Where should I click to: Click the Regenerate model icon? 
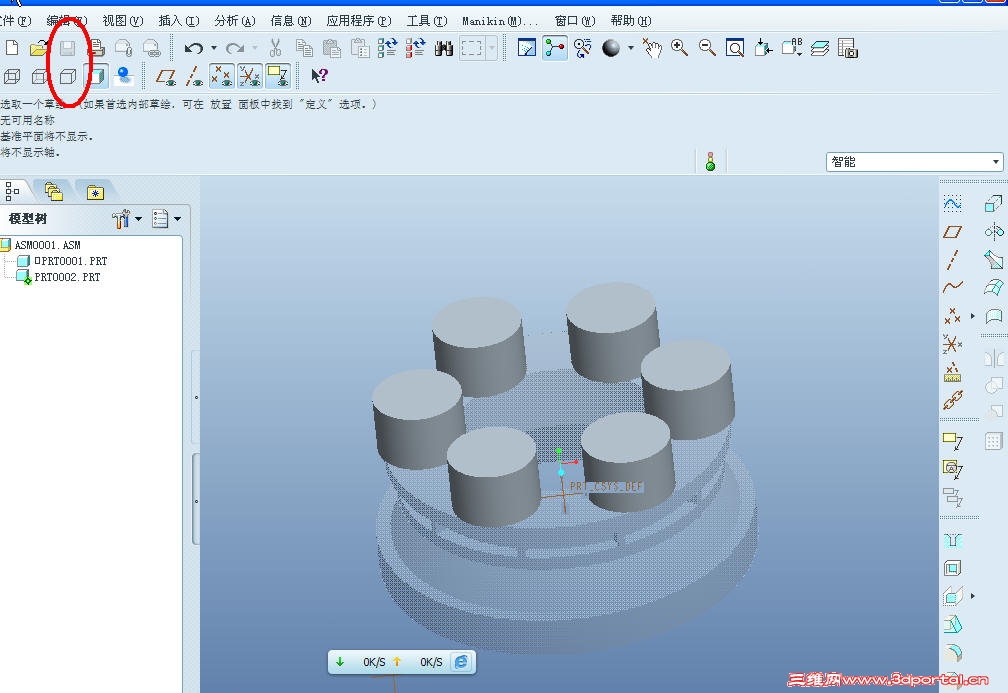(x=388, y=48)
